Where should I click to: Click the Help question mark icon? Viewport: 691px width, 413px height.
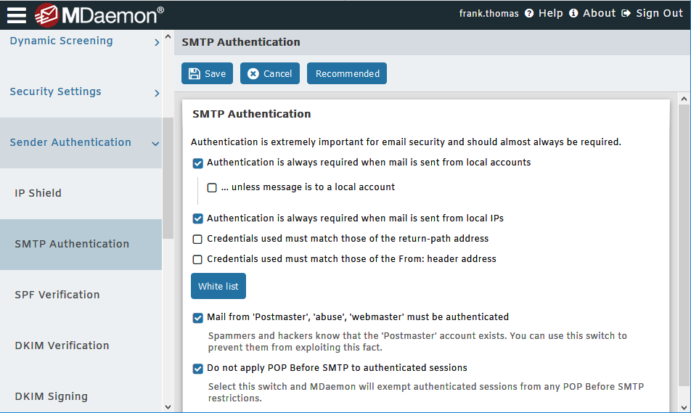click(529, 13)
